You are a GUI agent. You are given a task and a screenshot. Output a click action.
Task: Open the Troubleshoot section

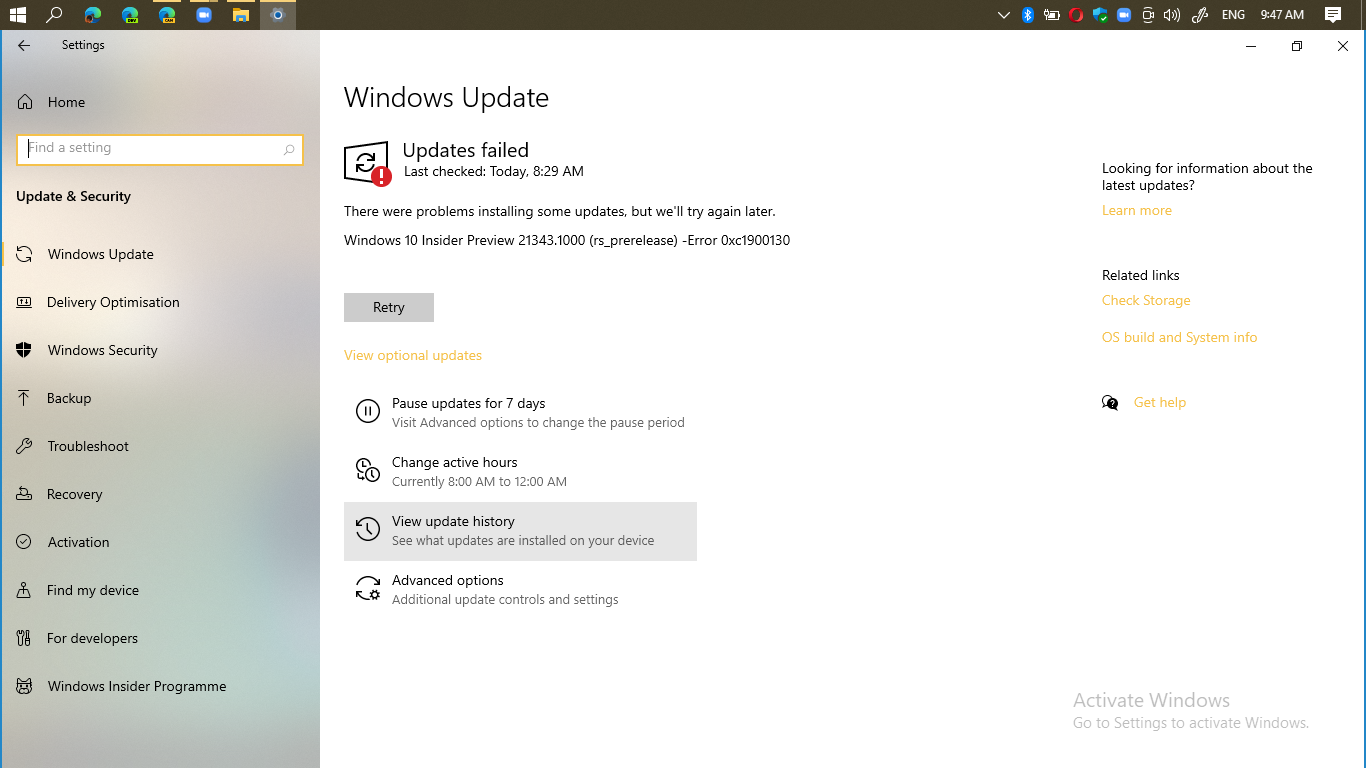click(x=160, y=446)
